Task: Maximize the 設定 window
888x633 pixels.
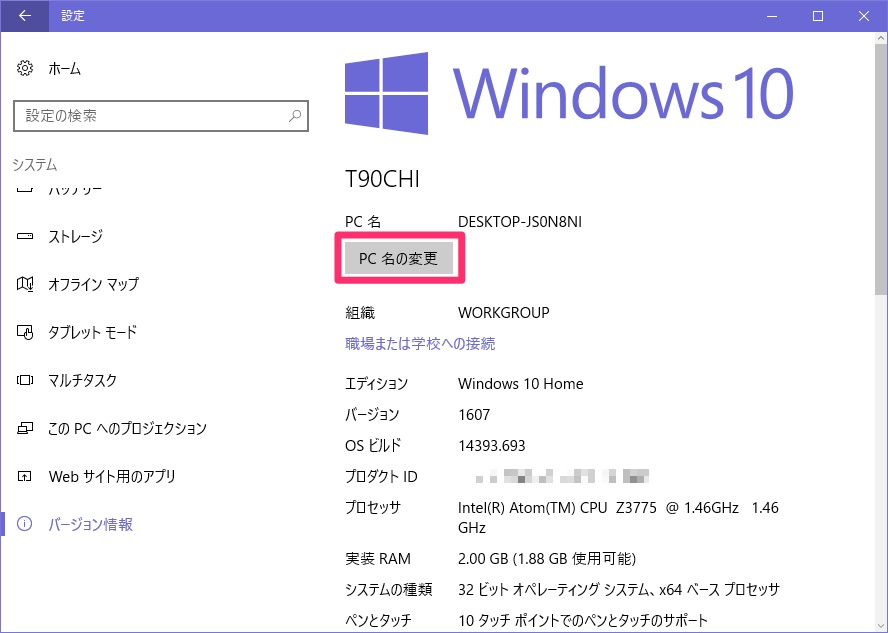Action: (818, 16)
